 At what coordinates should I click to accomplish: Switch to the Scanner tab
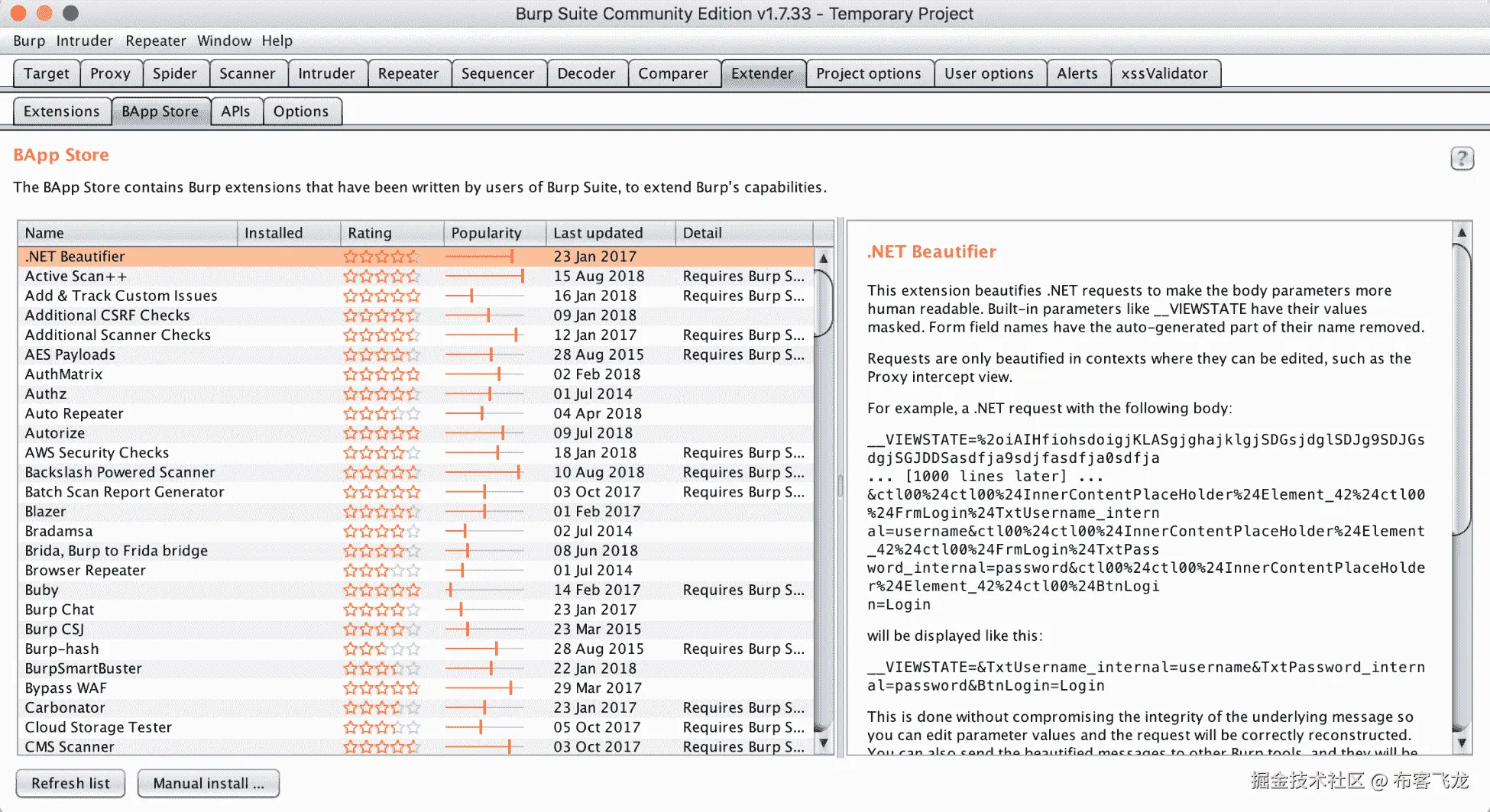(x=248, y=73)
